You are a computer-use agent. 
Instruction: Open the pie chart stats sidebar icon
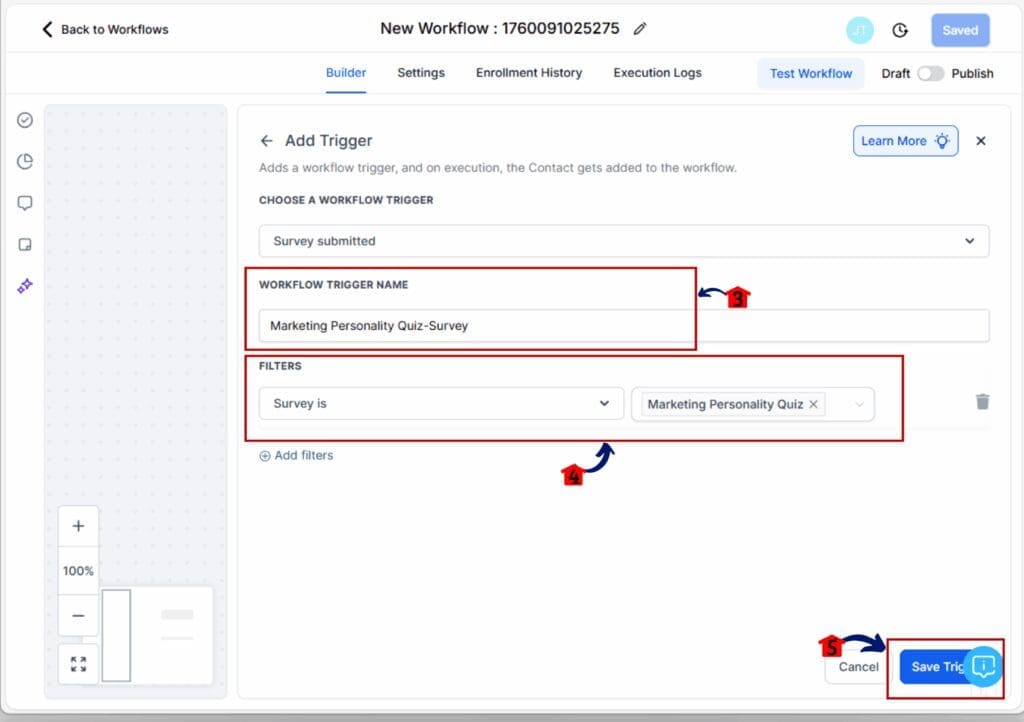[25, 162]
